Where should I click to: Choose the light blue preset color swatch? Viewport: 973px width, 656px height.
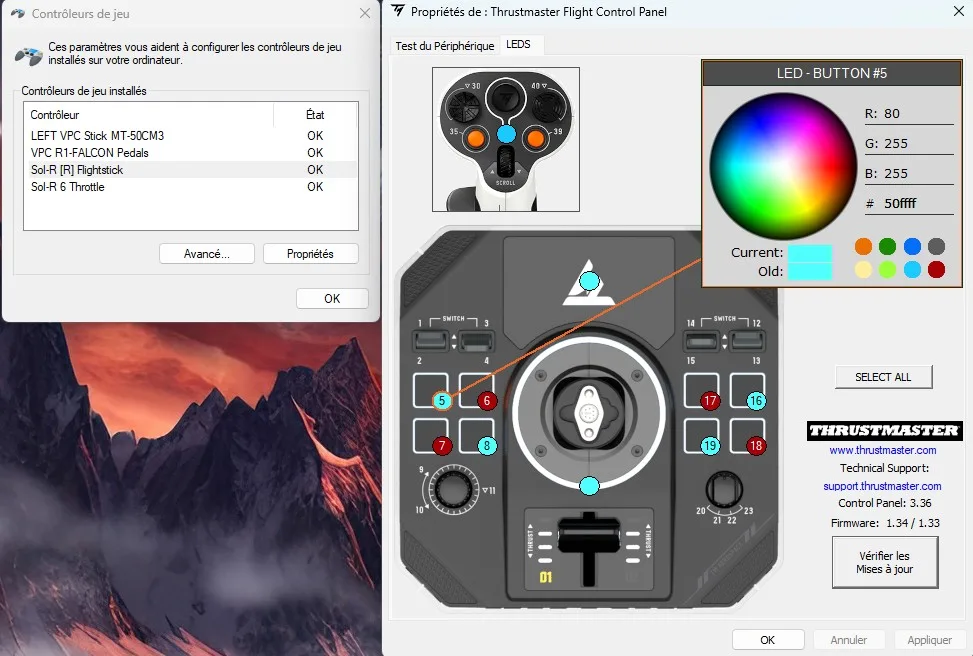tap(912, 269)
